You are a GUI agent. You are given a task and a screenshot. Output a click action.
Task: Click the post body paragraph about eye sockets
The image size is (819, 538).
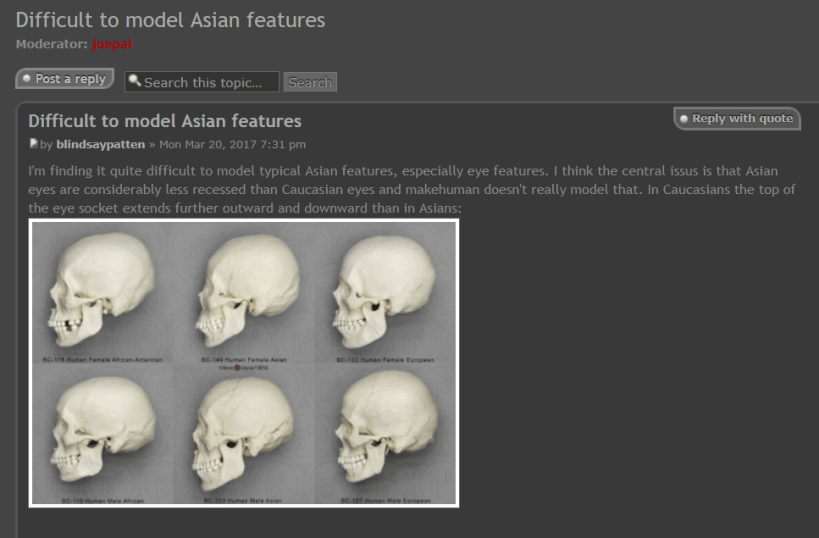point(400,189)
